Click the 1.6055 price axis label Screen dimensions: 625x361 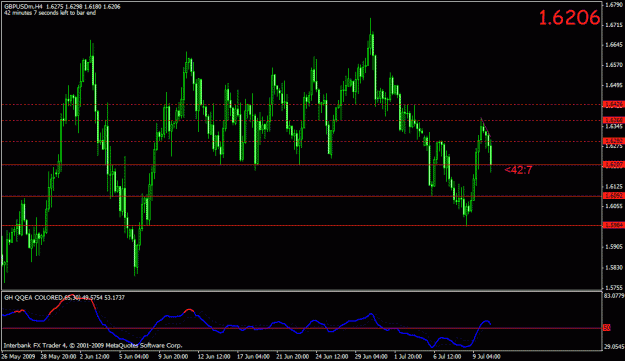(614, 206)
